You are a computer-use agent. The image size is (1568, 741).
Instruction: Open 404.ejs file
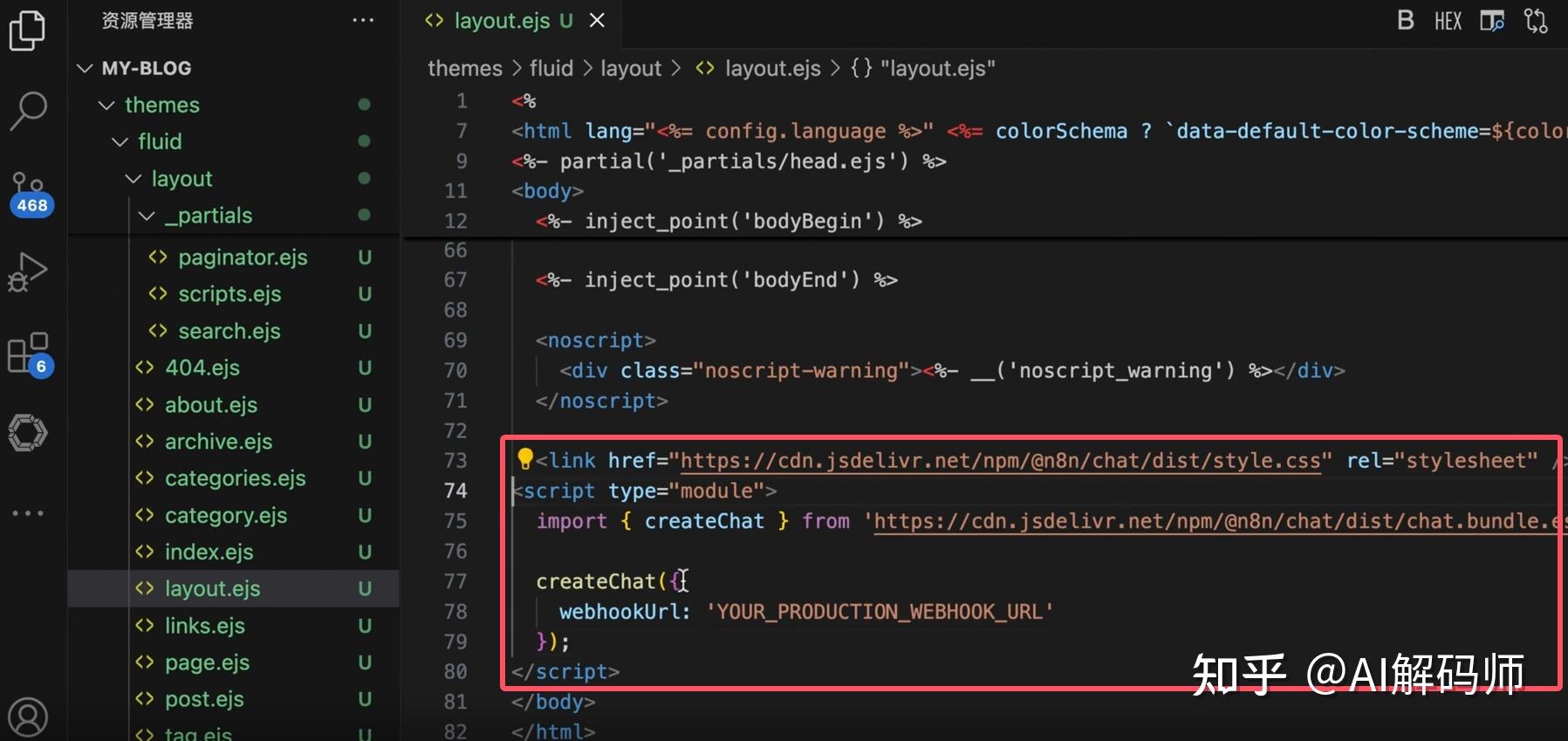(x=234, y=367)
